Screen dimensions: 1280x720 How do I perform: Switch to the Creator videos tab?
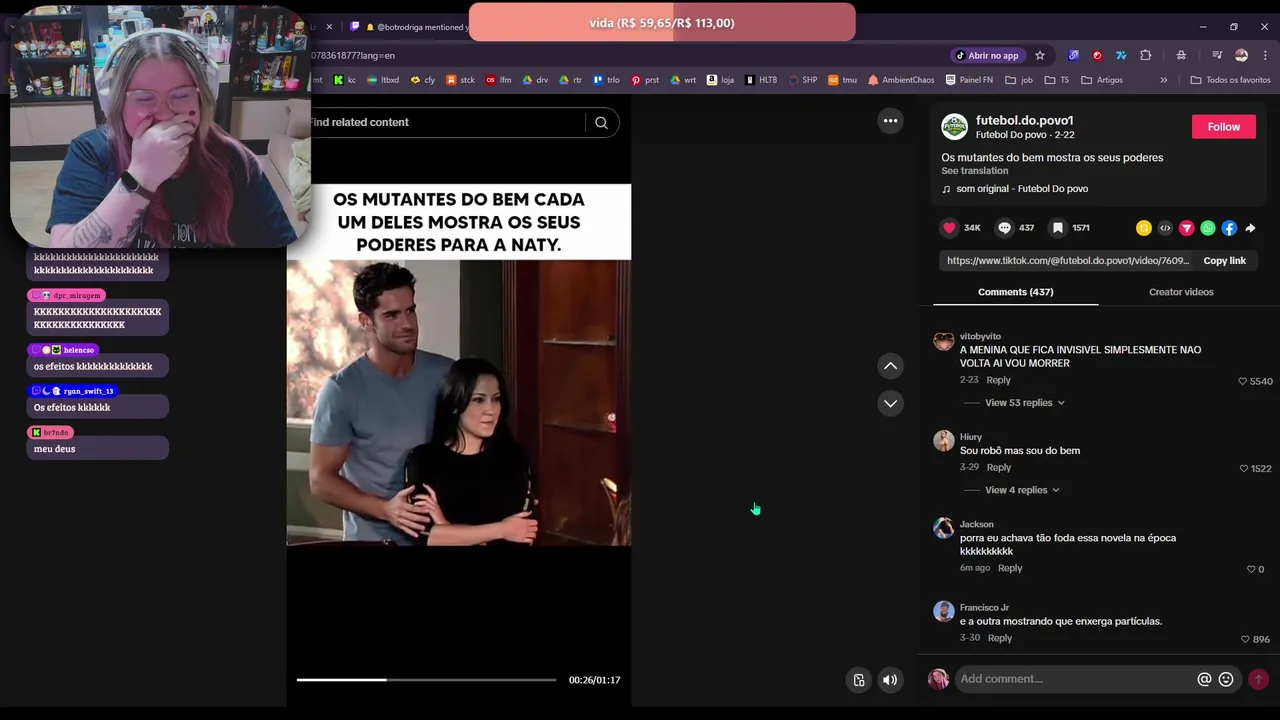pyautogui.click(x=1181, y=292)
